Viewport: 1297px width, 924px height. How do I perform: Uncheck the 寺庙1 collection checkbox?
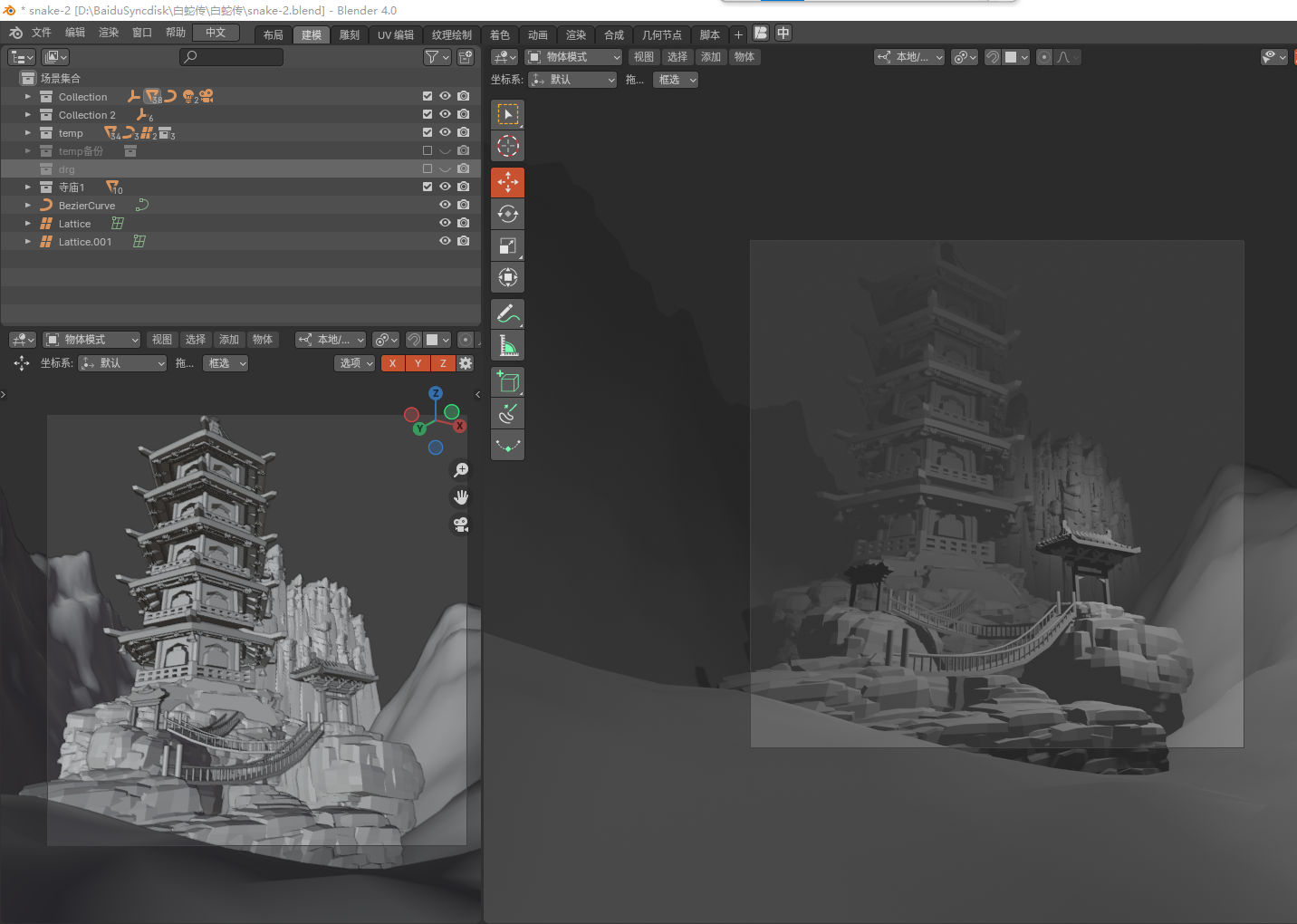point(428,187)
